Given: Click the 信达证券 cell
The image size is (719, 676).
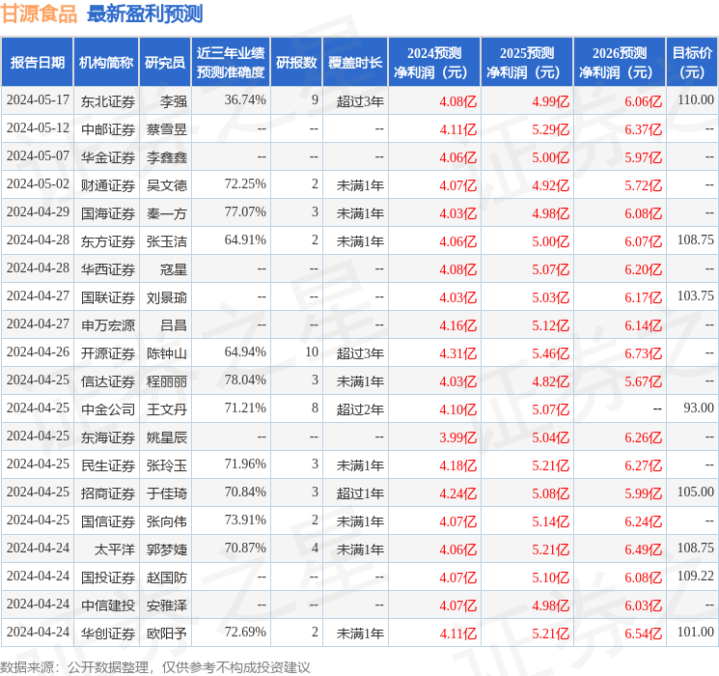Looking at the screenshot, I should [108, 382].
